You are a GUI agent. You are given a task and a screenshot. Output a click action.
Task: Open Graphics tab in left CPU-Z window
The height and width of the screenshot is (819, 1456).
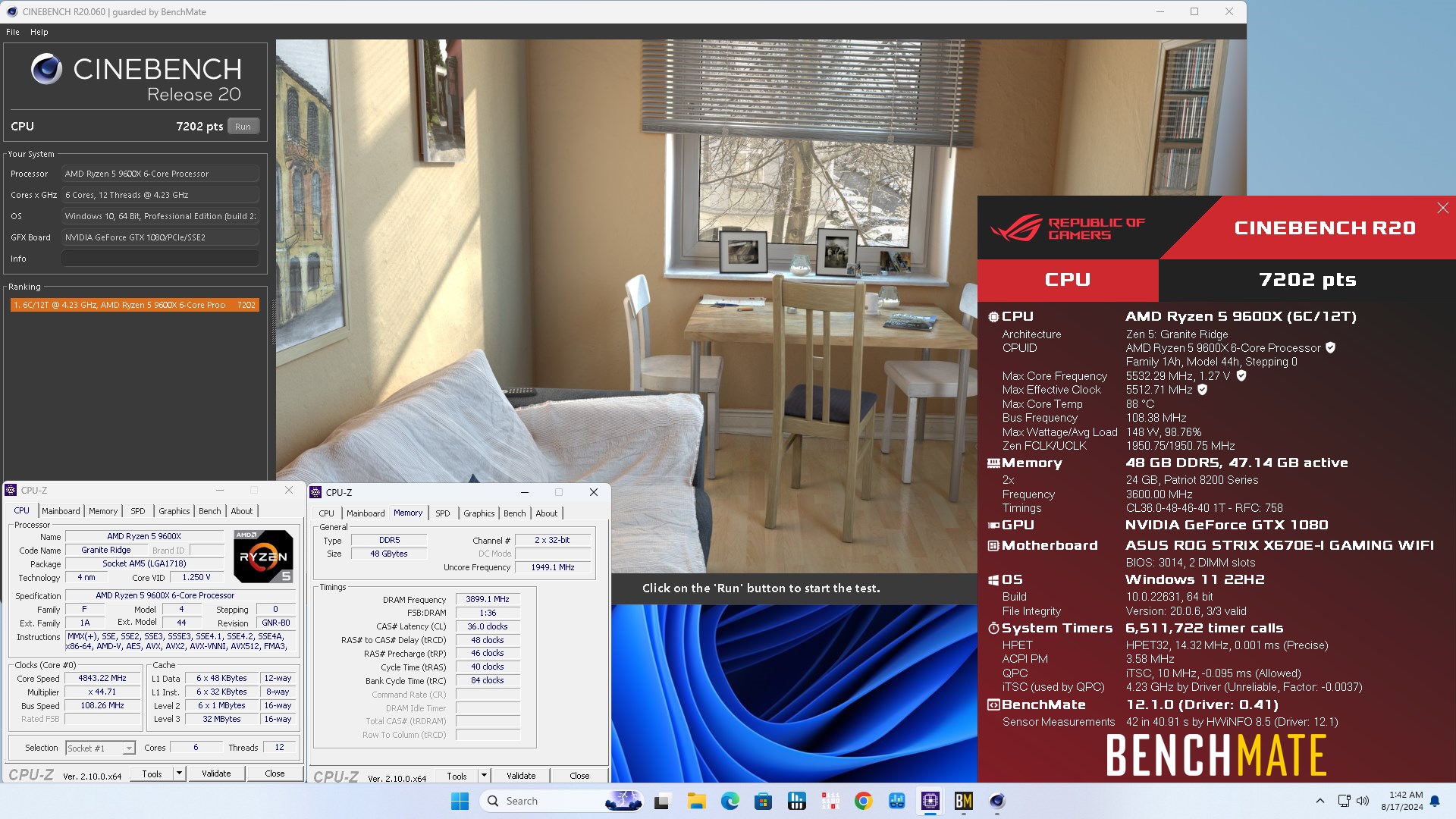[174, 511]
